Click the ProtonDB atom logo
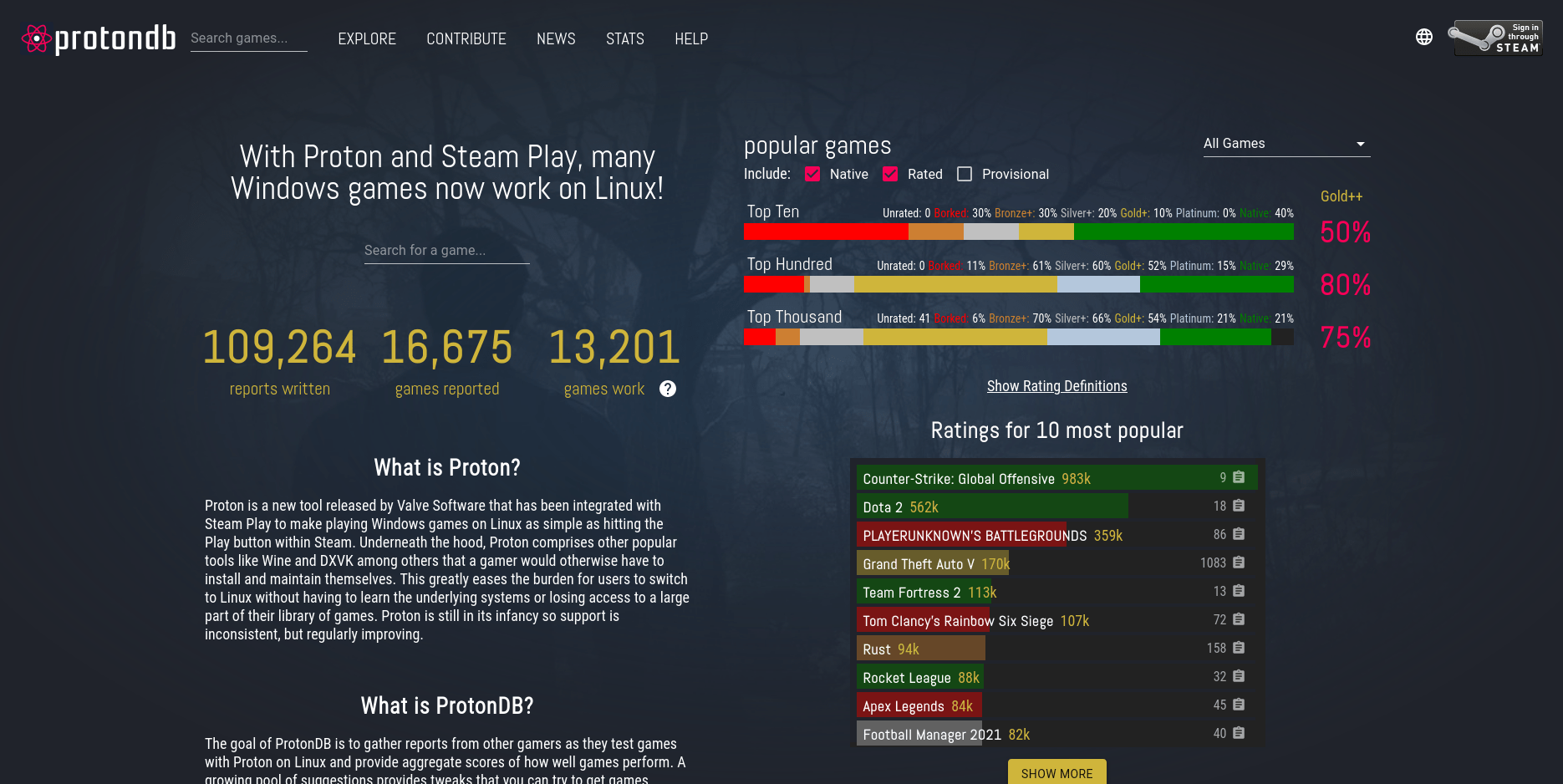Viewport: 1563px width, 784px height. 36,38
